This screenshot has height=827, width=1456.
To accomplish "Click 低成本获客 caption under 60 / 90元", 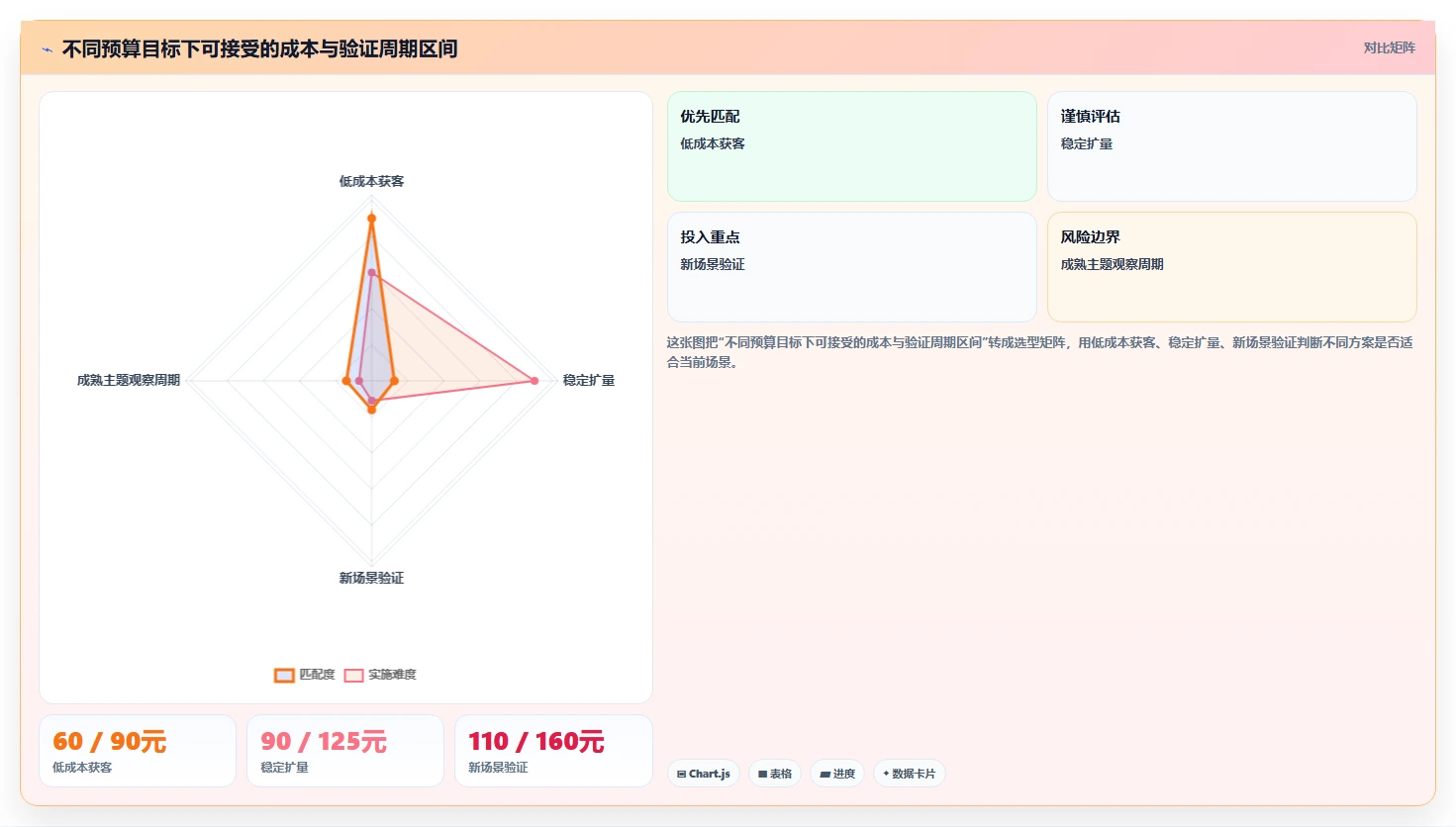I will pyautogui.click(x=82, y=768).
